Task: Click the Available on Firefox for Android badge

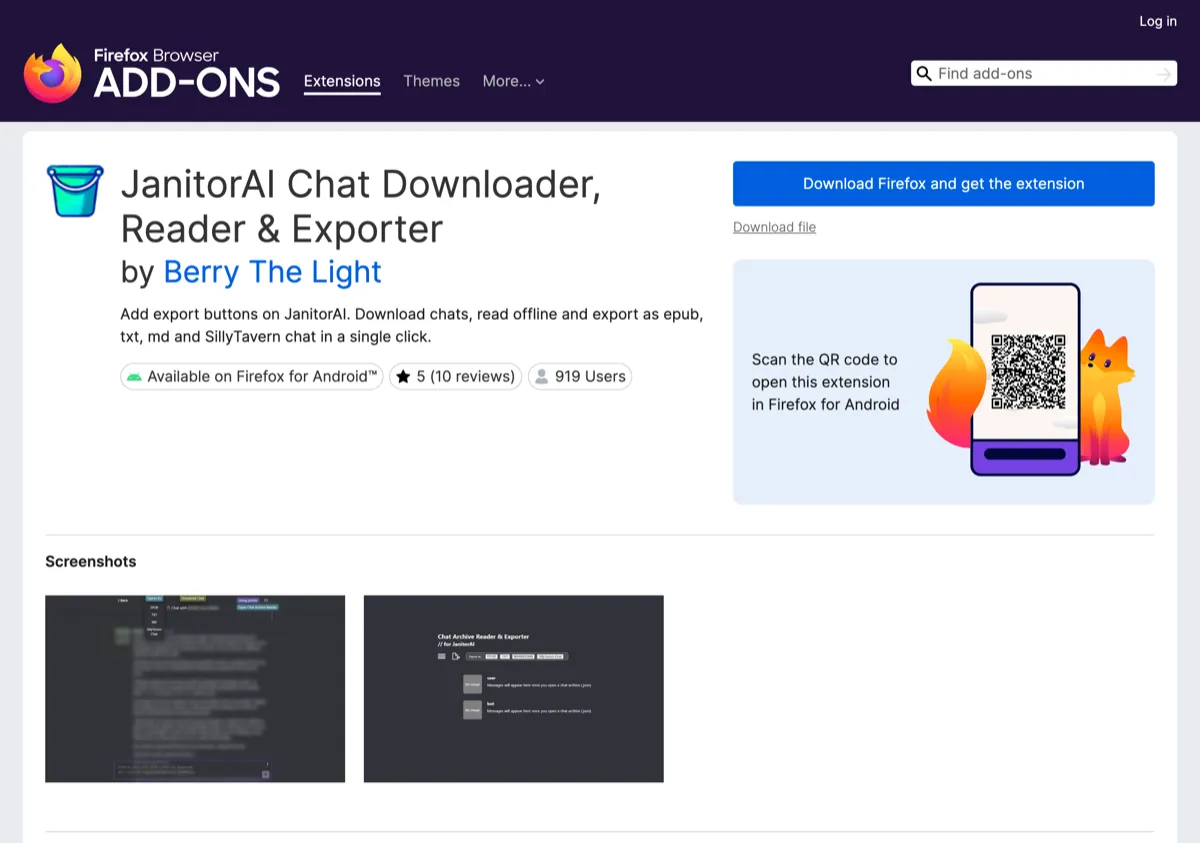Action: pos(252,376)
